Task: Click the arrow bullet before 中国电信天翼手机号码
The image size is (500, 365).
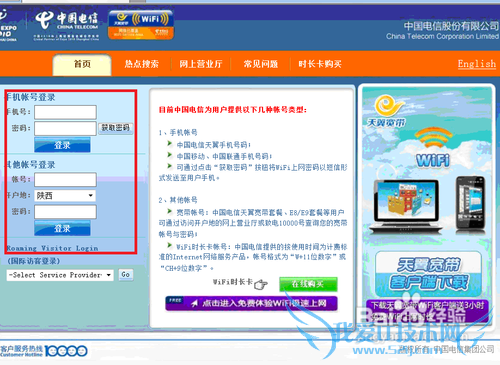Action: [x=170, y=144]
